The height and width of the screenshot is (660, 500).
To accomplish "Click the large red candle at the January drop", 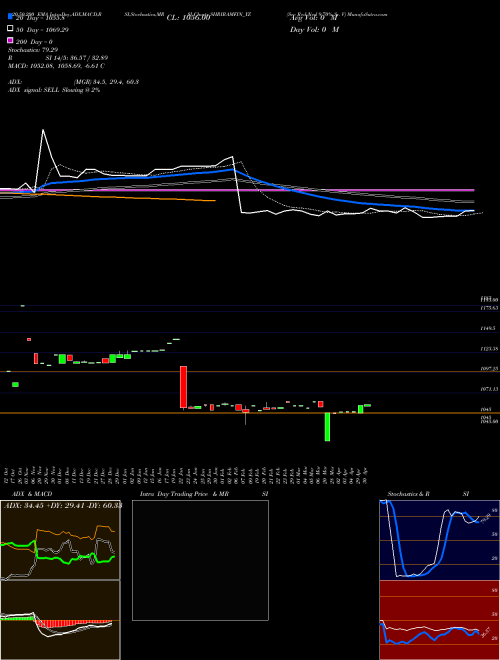I will pos(184,387).
